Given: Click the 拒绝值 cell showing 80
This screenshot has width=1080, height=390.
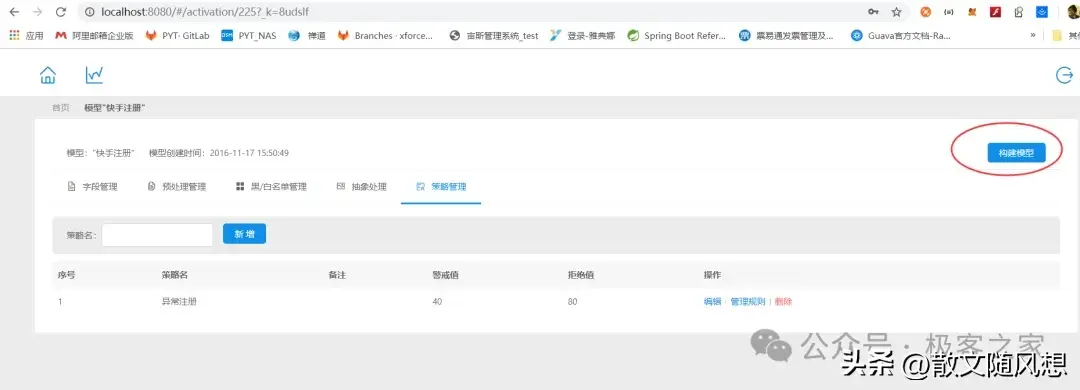Looking at the screenshot, I should point(572,302).
